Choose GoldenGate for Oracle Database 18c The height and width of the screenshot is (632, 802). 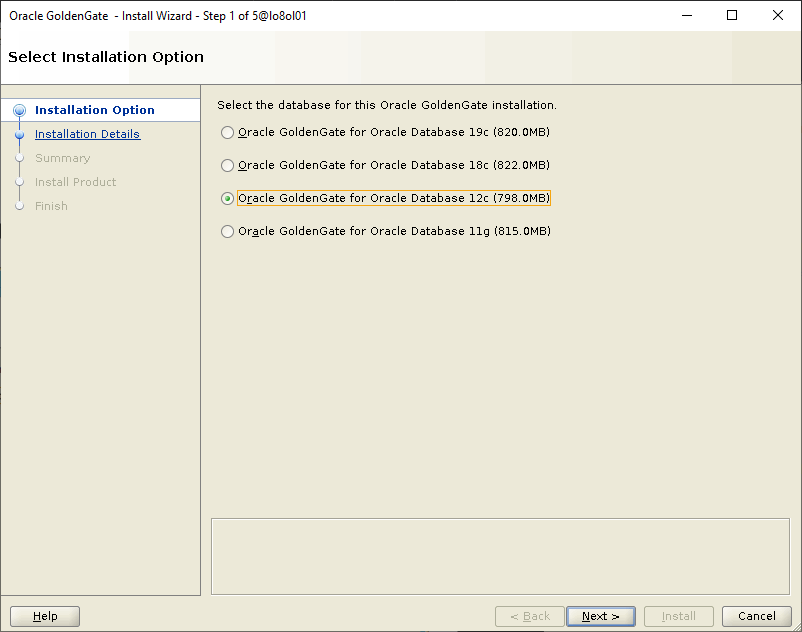click(228, 165)
